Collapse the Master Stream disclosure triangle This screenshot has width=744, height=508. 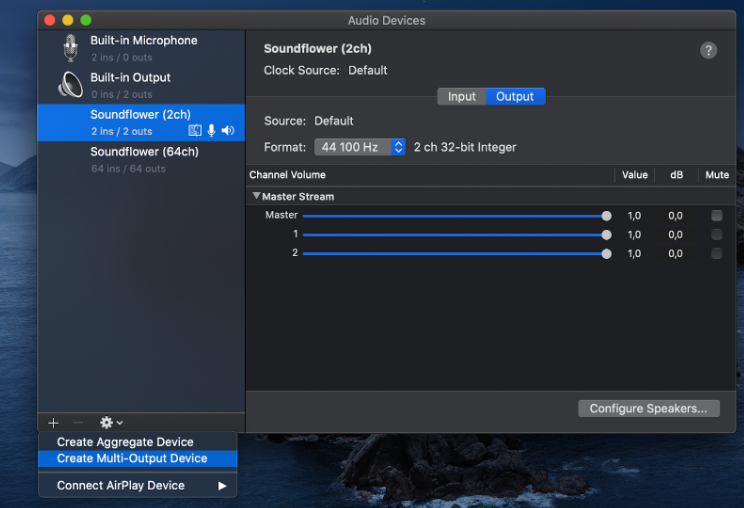click(x=256, y=196)
